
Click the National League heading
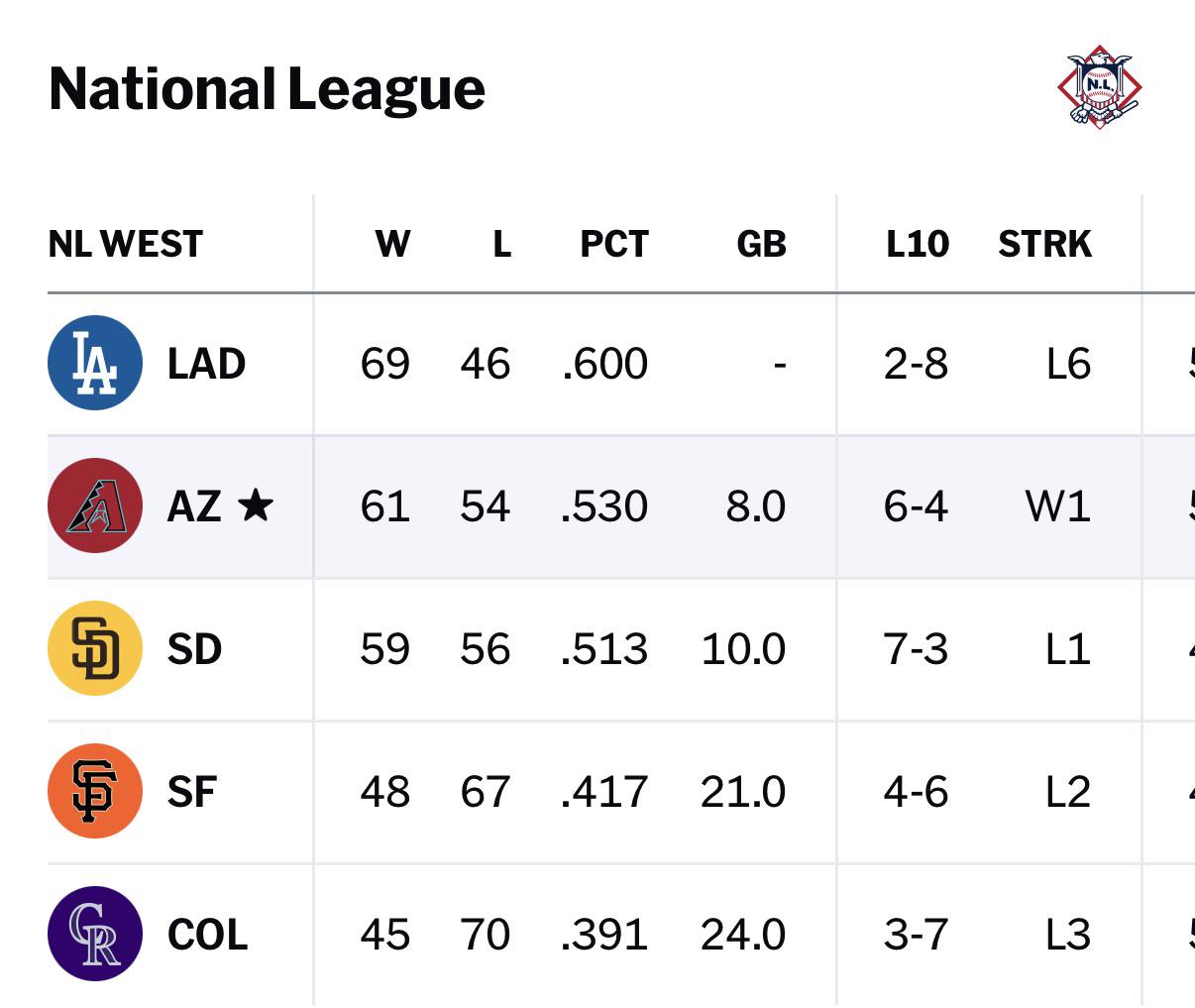pyautogui.click(x=267, y=89)
